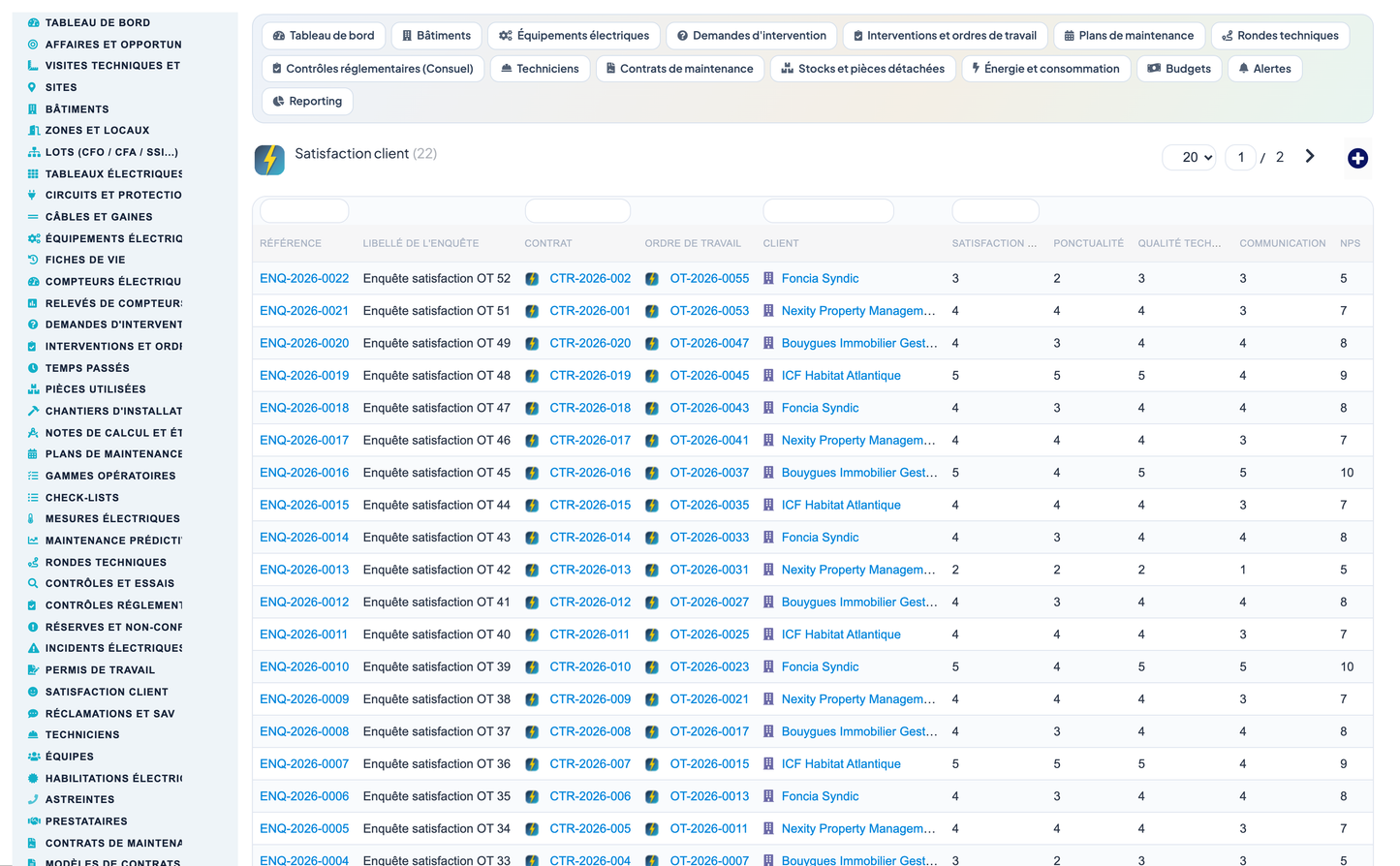Sort by Communication column header
Viewport: 1400px width, 866px height.
[x=1282, y=243]
